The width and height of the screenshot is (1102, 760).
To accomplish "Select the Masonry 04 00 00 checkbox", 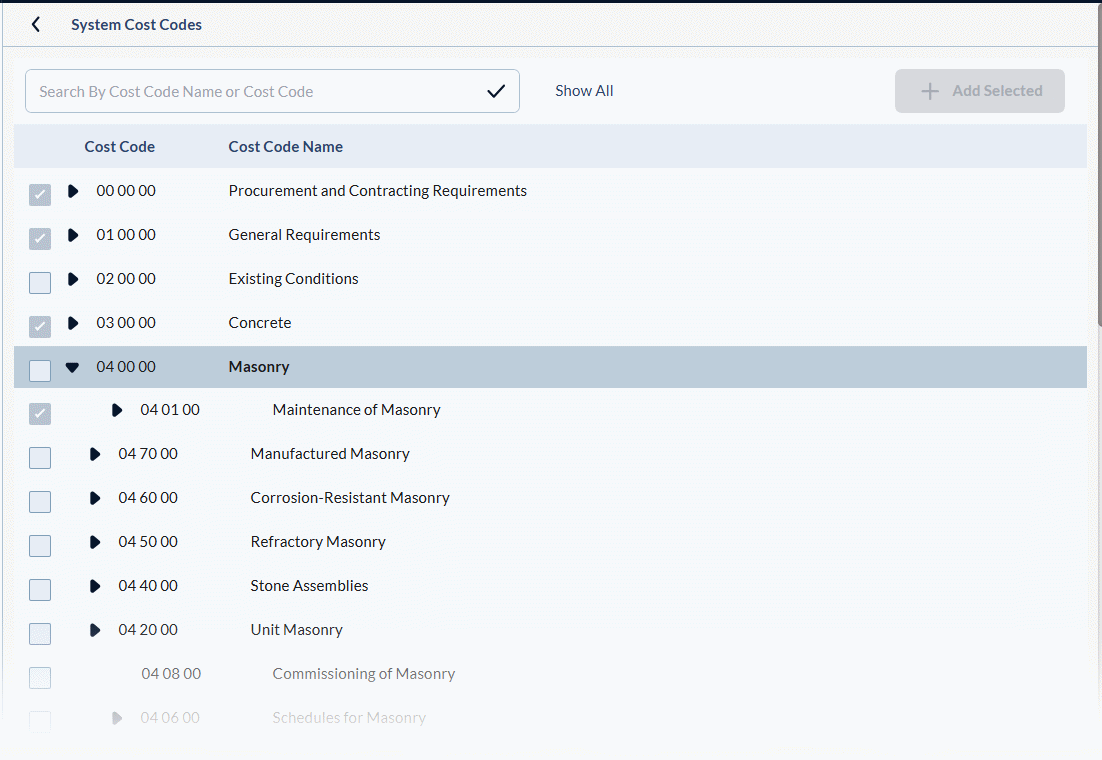I will coord(40,371).
